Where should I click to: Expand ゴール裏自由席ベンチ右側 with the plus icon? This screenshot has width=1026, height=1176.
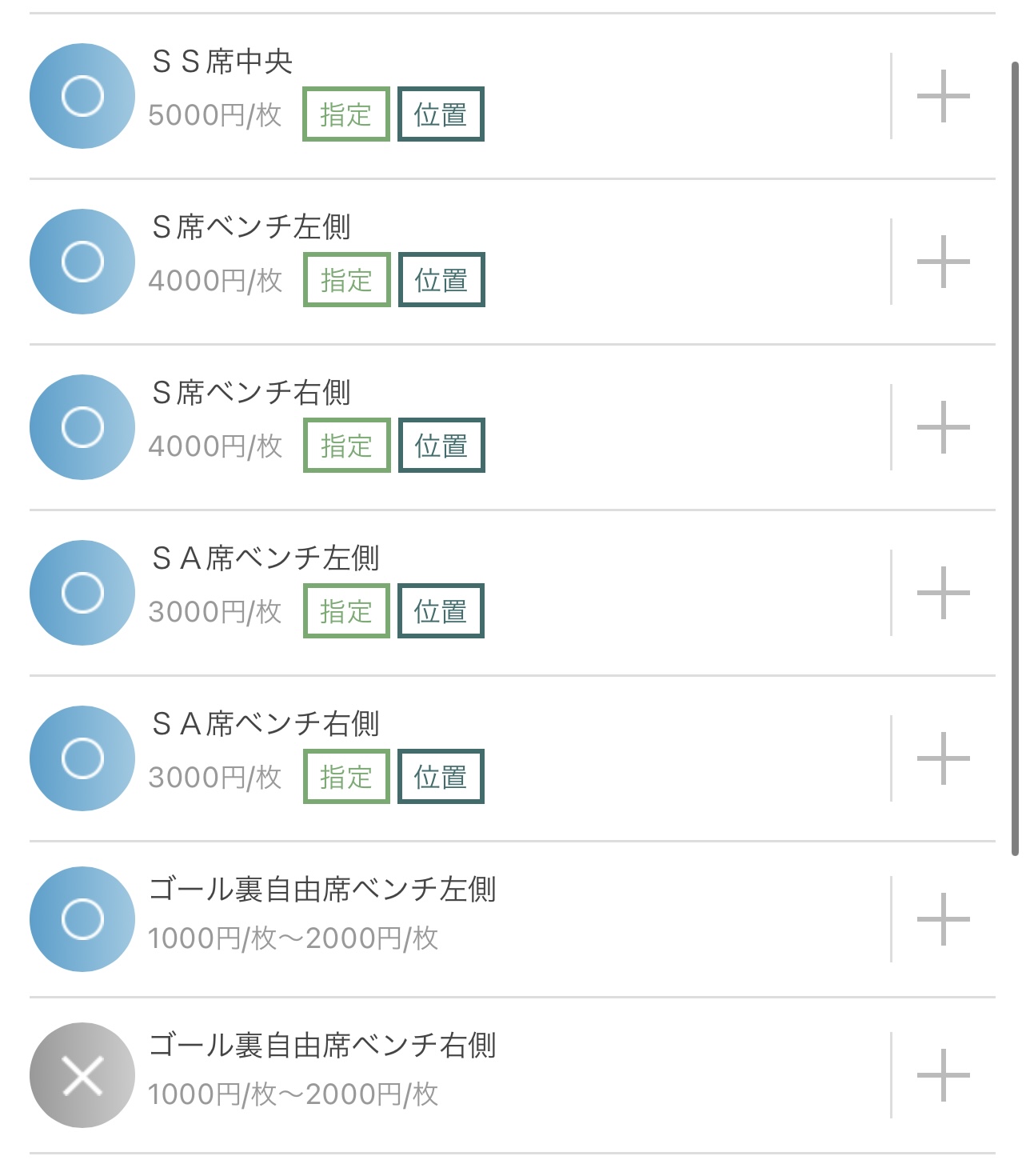pyautogui.click(x=943, y=1075)
